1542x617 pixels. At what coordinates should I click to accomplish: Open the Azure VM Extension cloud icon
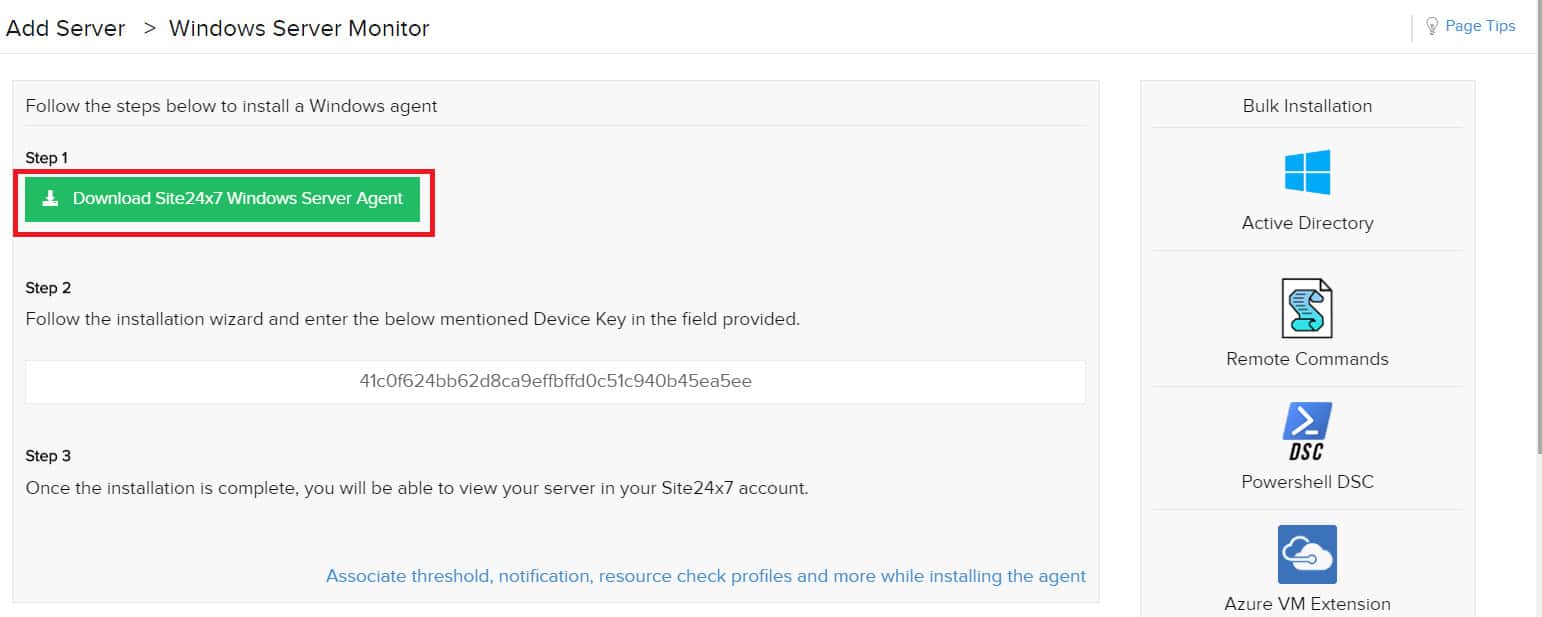click(1307, 554)
